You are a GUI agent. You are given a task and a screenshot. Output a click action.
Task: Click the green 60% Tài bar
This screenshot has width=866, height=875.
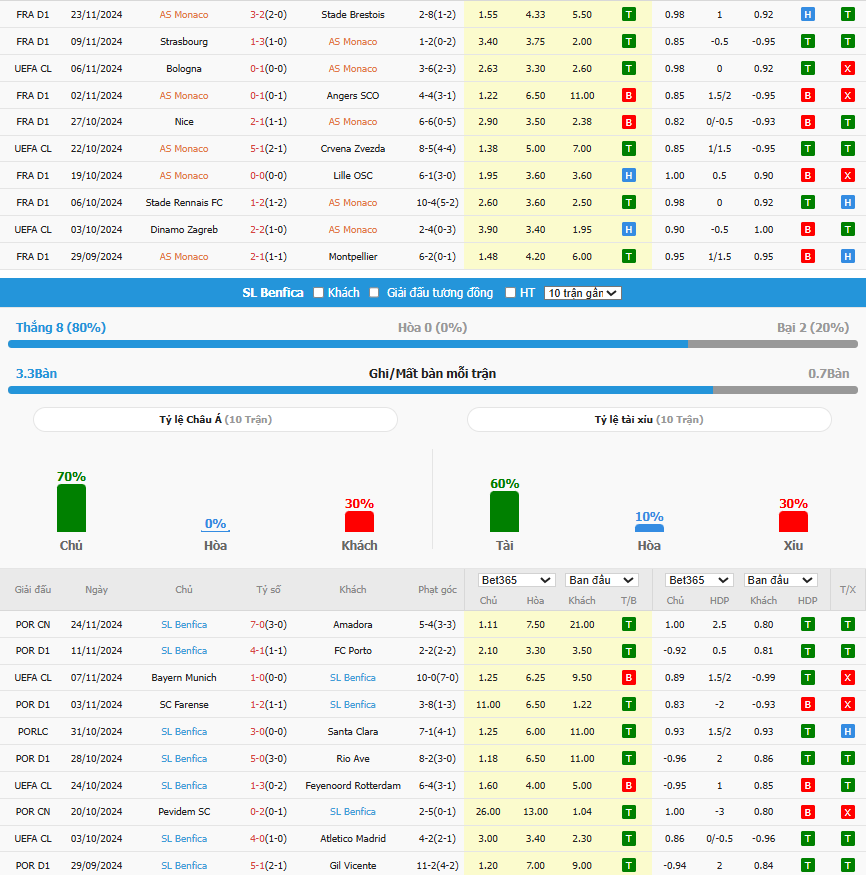[504, 512]
